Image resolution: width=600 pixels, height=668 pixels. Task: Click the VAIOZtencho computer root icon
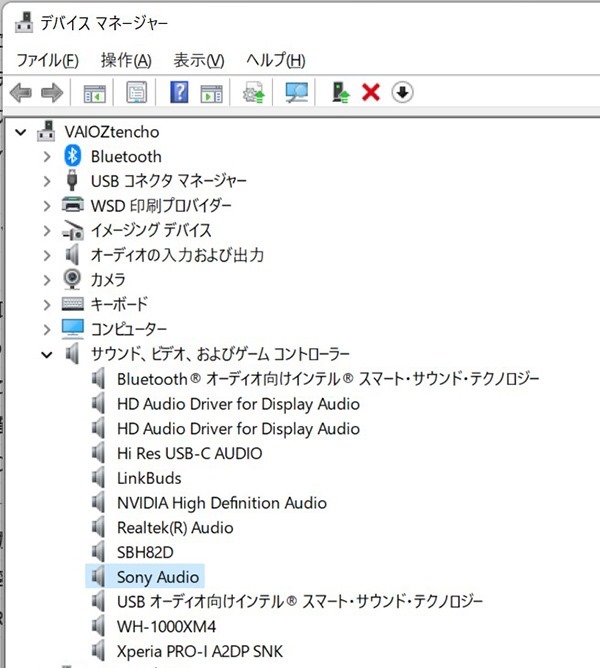click(46, 131)
